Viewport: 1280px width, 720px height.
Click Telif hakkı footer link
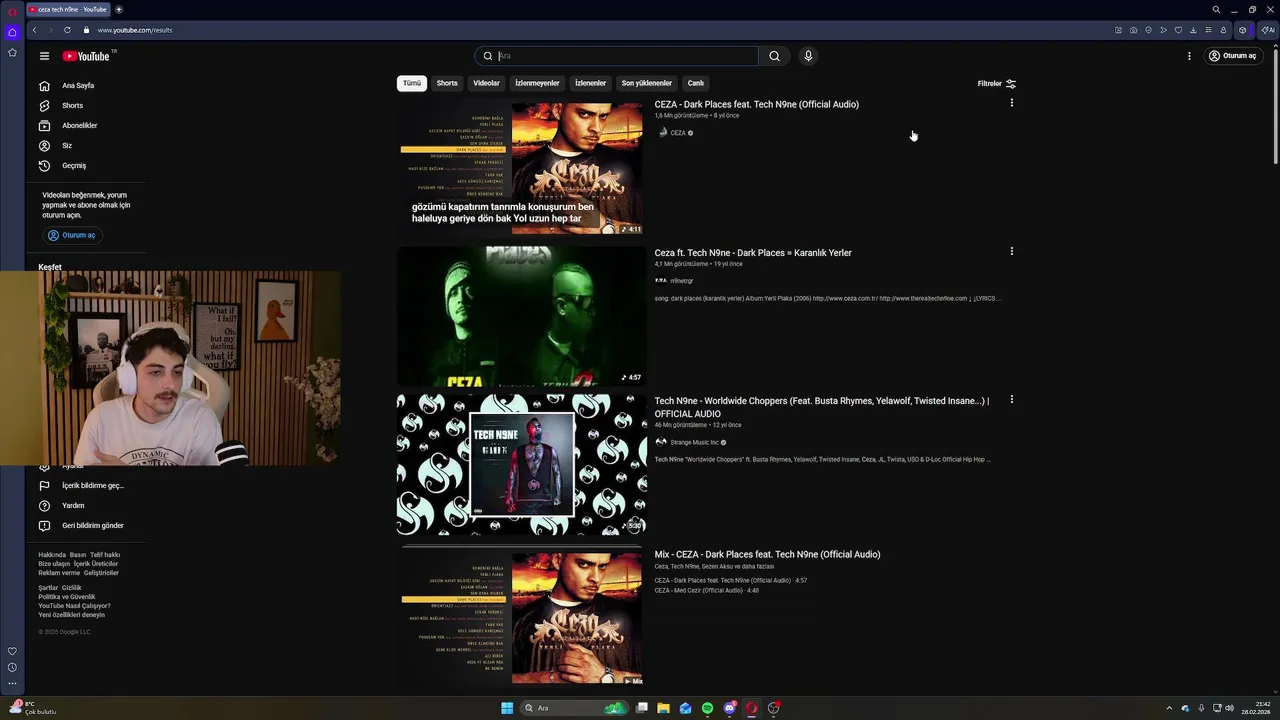click(105, 555)
